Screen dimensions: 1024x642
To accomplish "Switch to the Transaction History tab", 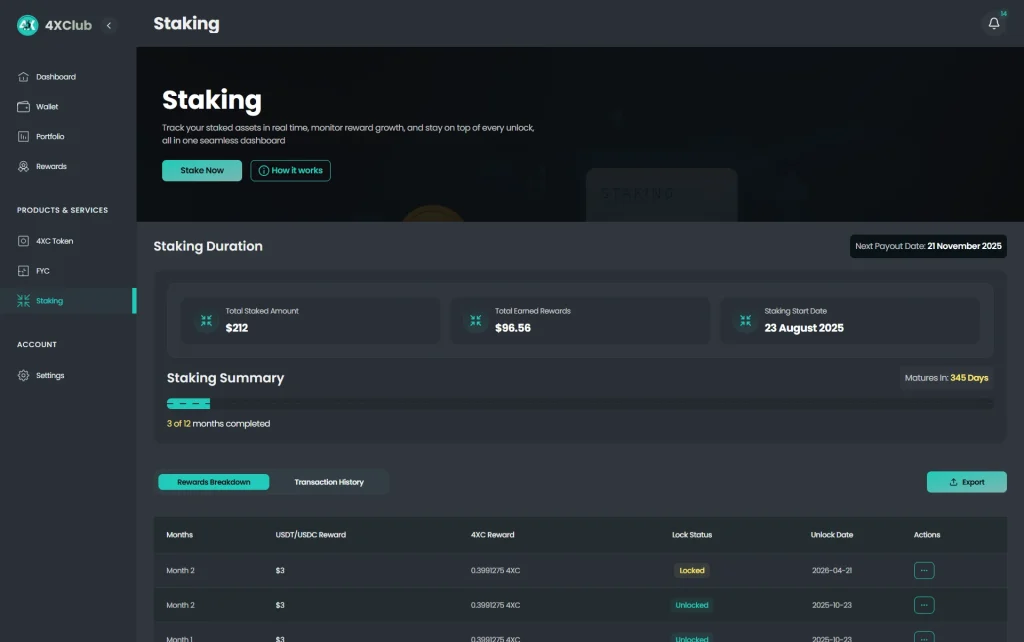I will (329, 482).
